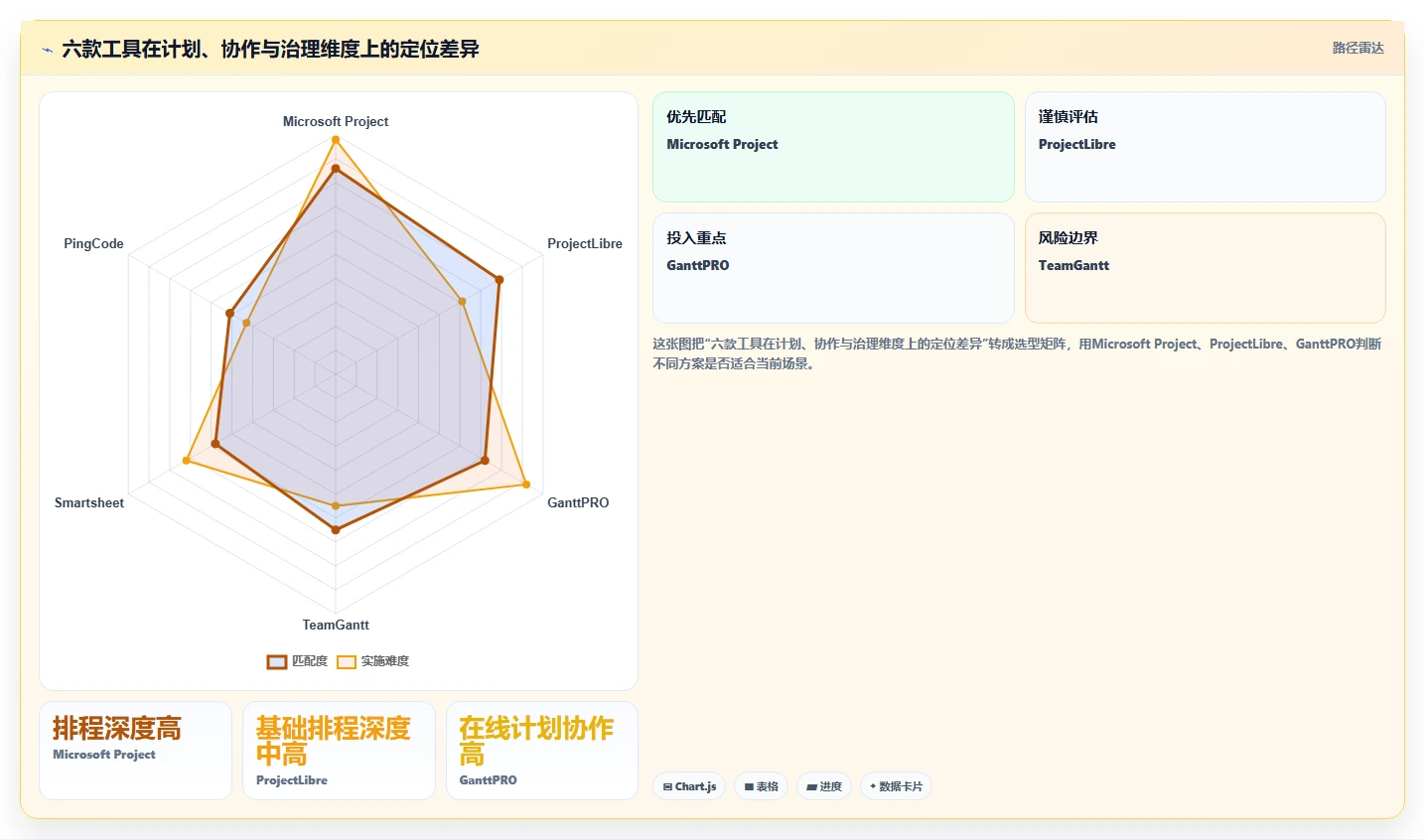Select the 在线计划协作高 stat card
Viewport: 1425px width, 840px height.
[542, 751]
